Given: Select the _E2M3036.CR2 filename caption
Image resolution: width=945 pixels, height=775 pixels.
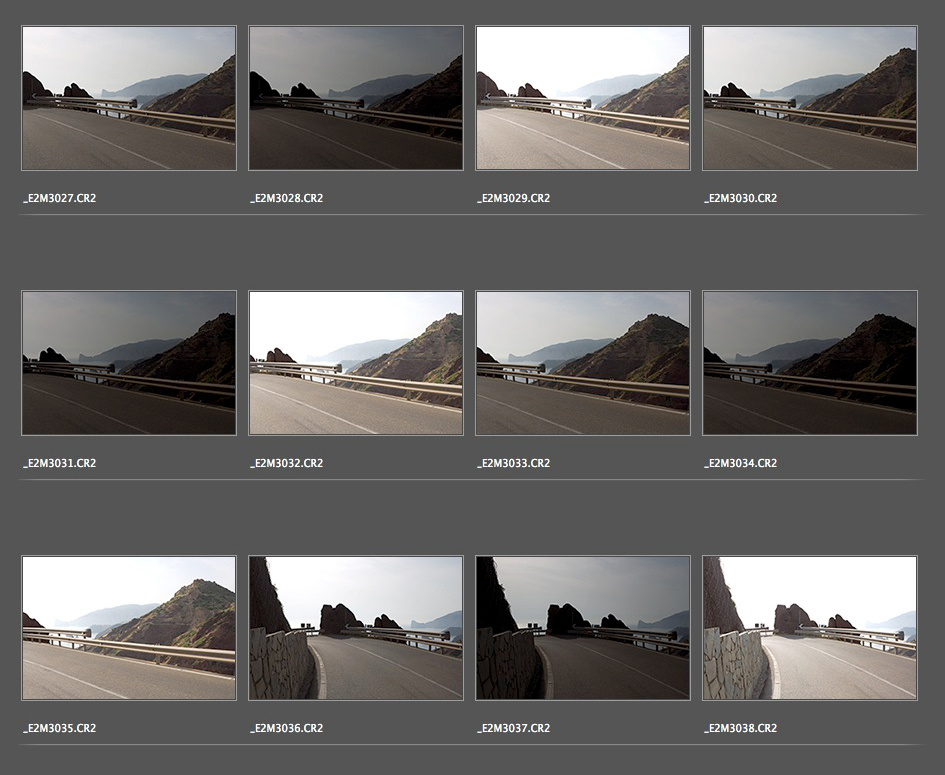Looking at the screenshot, I should 287,728.
